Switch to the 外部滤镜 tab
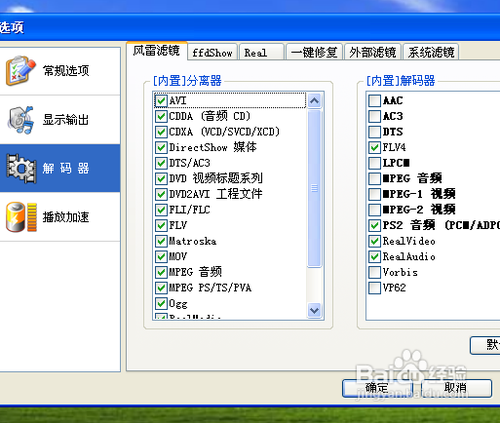This screenshot has height=423, width=500. point(373,52)
